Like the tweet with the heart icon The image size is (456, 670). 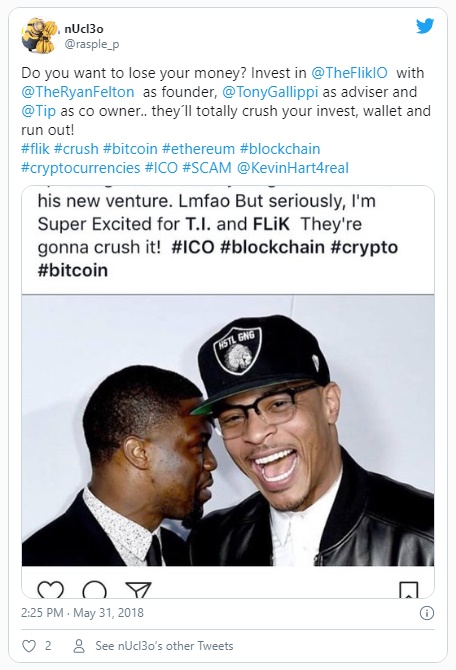click(x=29, y=646)
